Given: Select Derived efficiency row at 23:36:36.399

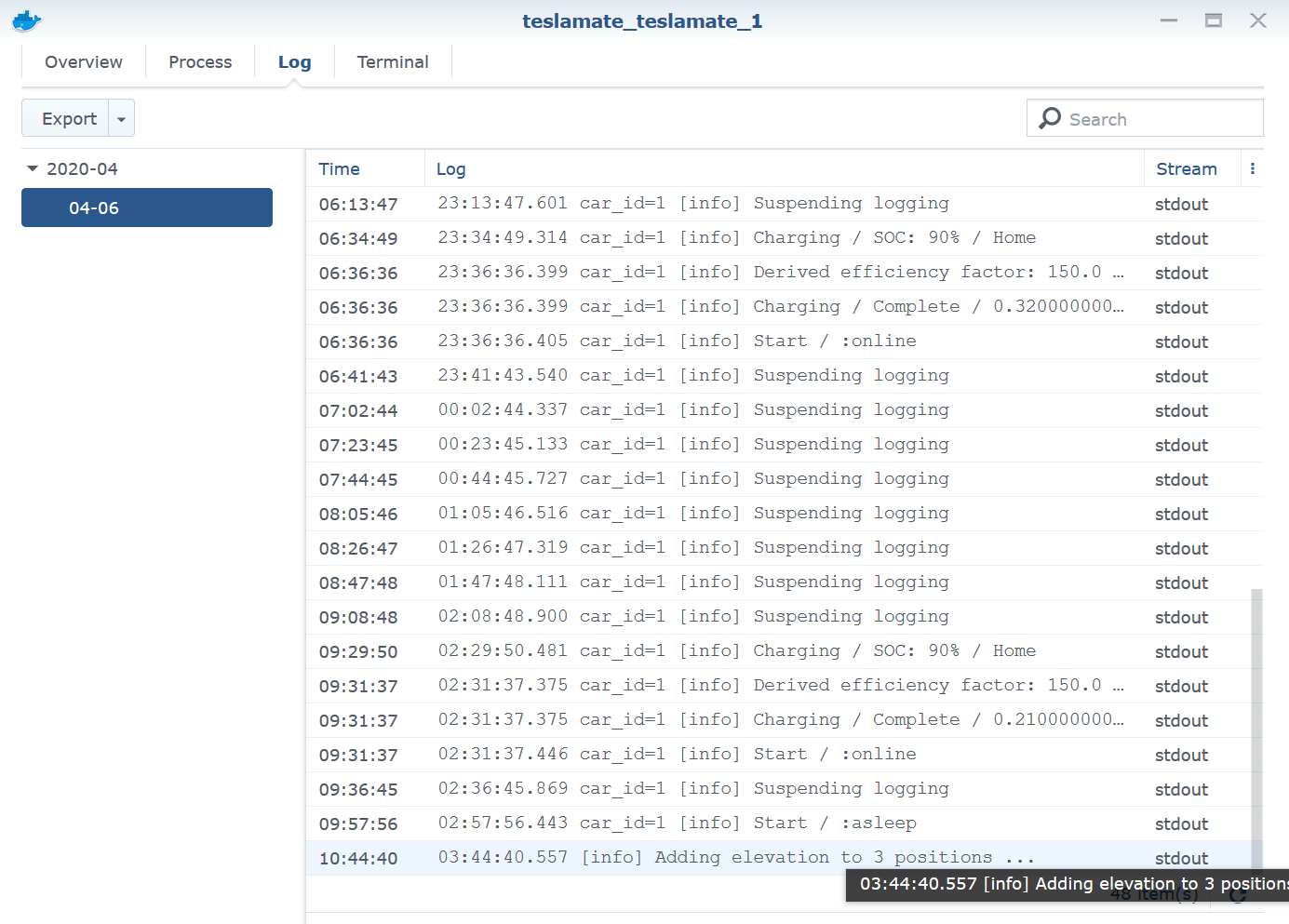Looking at the screenshot, I should pyautogui.click(x=785, y=273).
